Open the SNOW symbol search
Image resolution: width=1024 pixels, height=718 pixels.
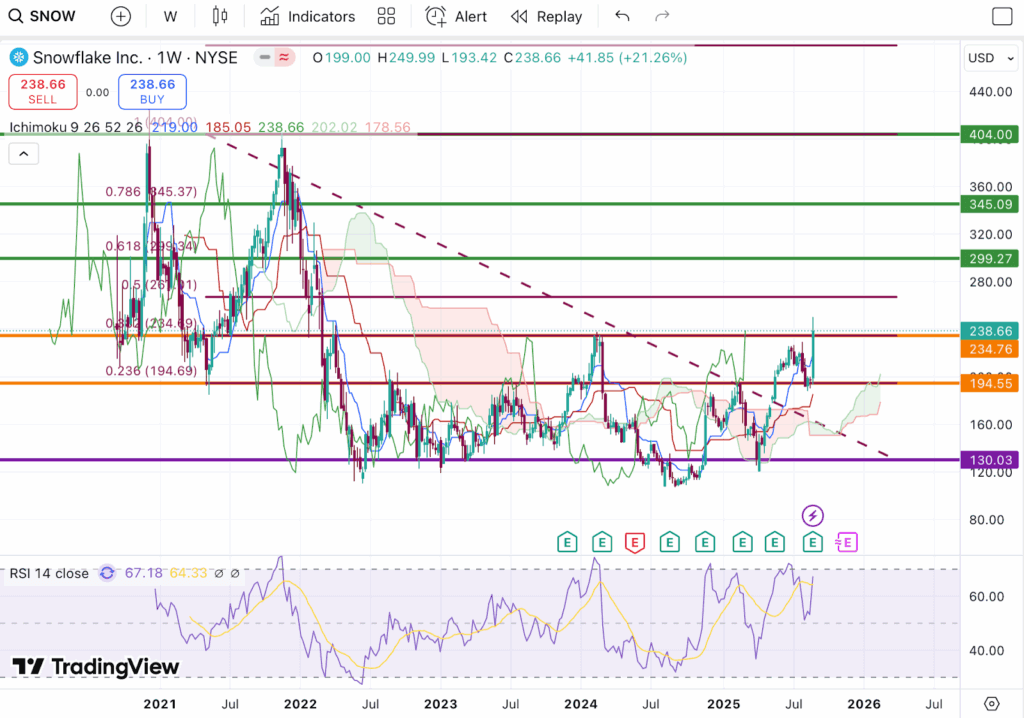[x=40, y=16]
